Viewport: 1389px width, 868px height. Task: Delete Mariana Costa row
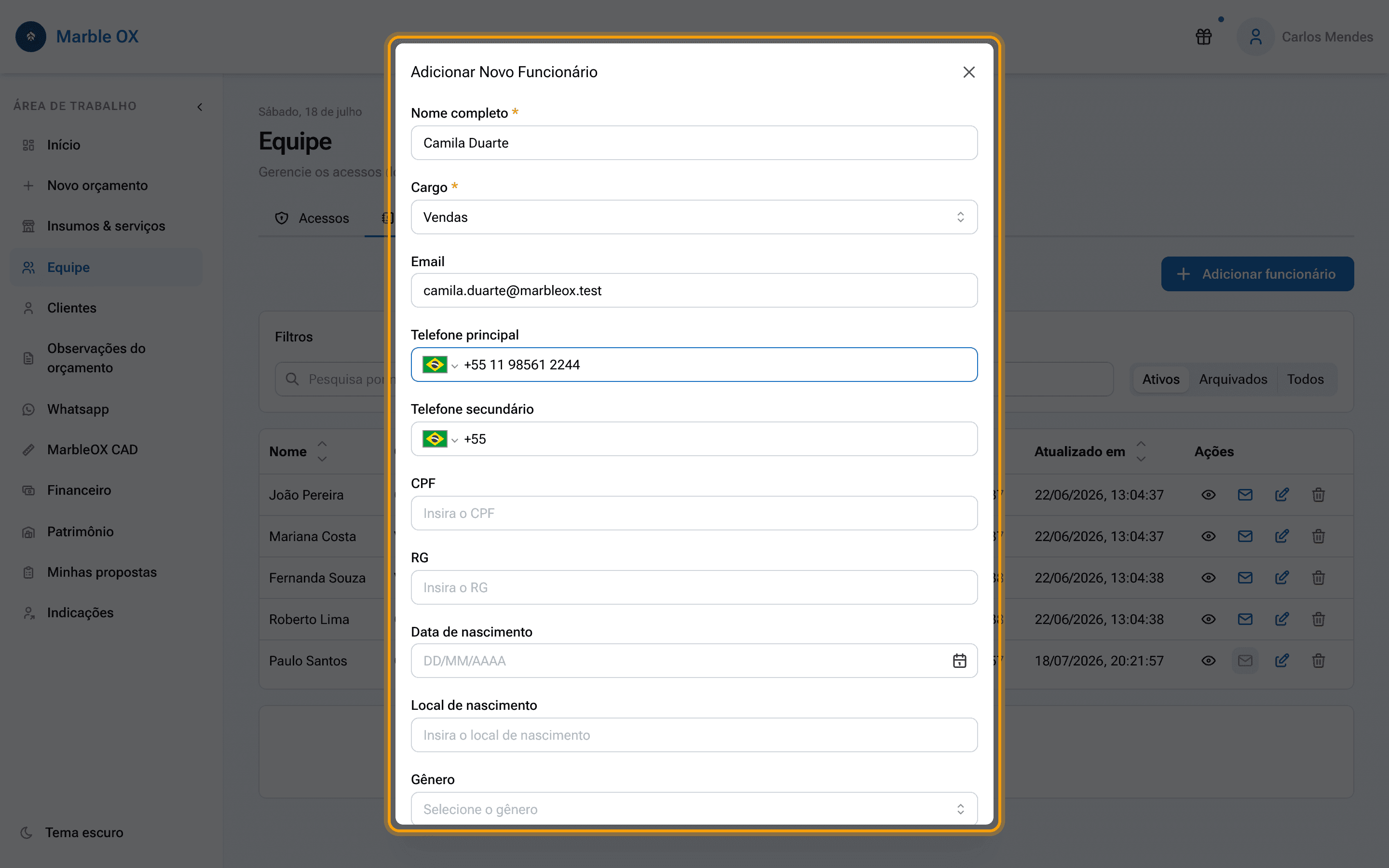(x=1319, y=536)
